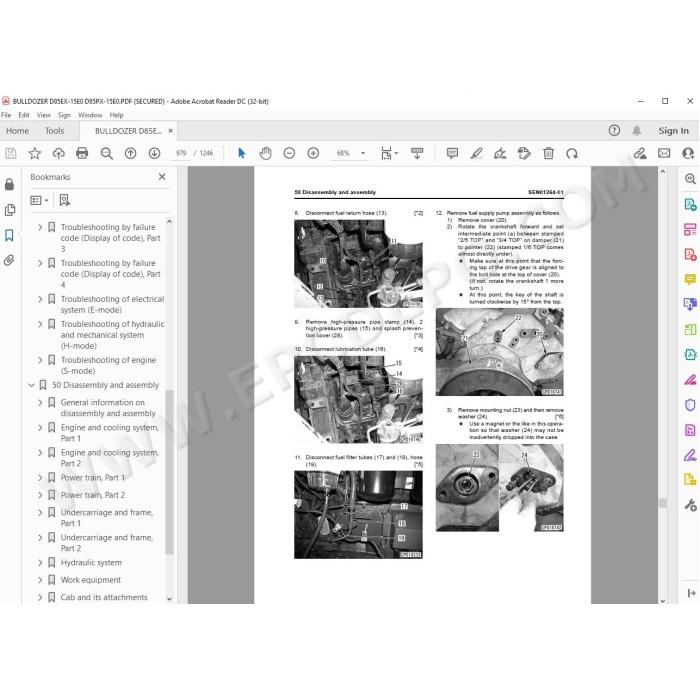The height and width of the screenshot is (700, 700).
Task: Click the read mode scrolling icon
Action: (x=417, y=154)
